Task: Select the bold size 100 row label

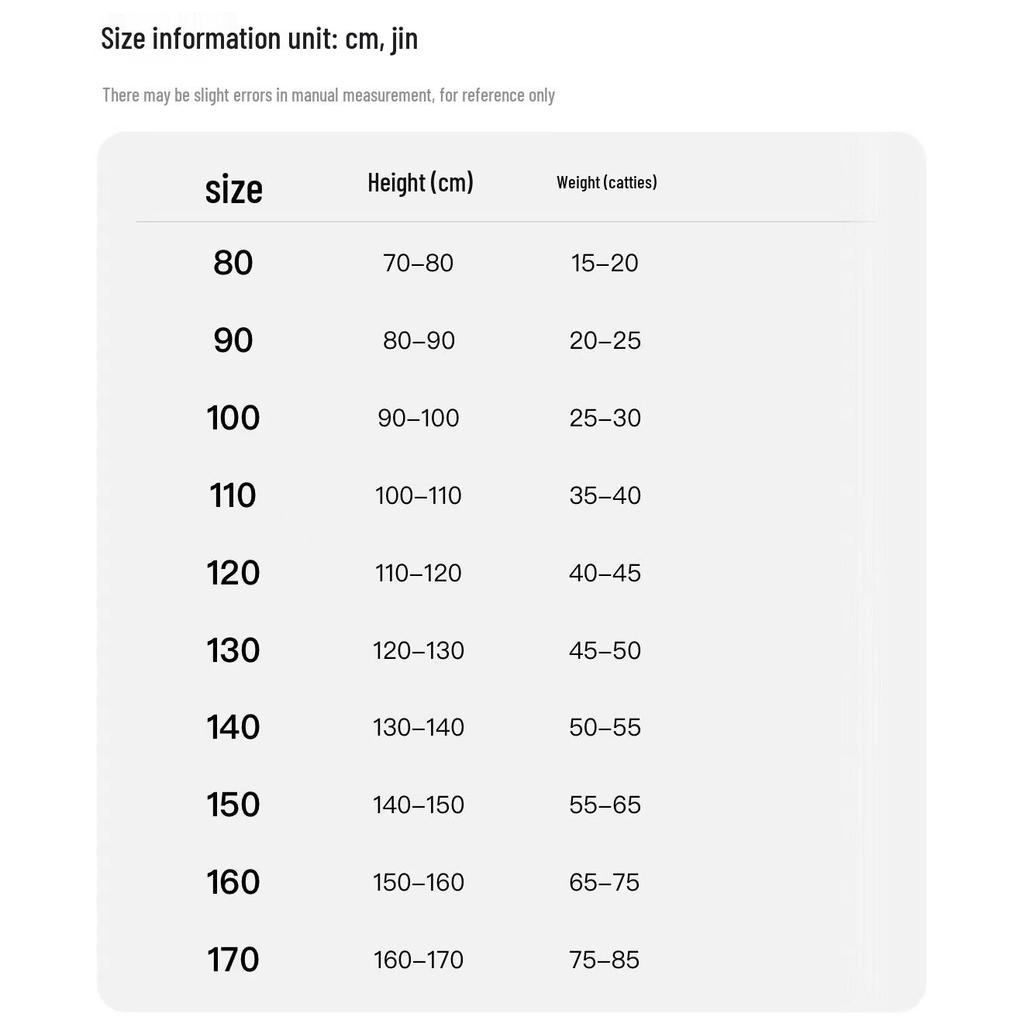Action: click(233, 418)
